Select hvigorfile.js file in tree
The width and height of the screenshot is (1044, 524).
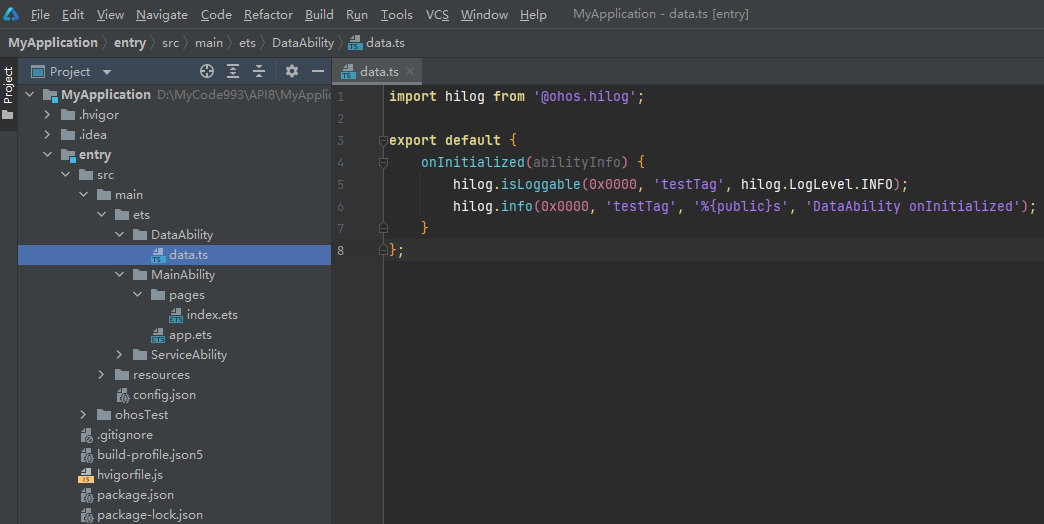tap(129, 474)
